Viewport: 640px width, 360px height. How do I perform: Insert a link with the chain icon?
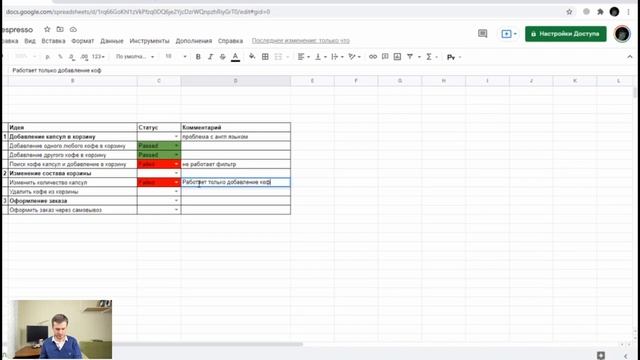tap(373, 57)
